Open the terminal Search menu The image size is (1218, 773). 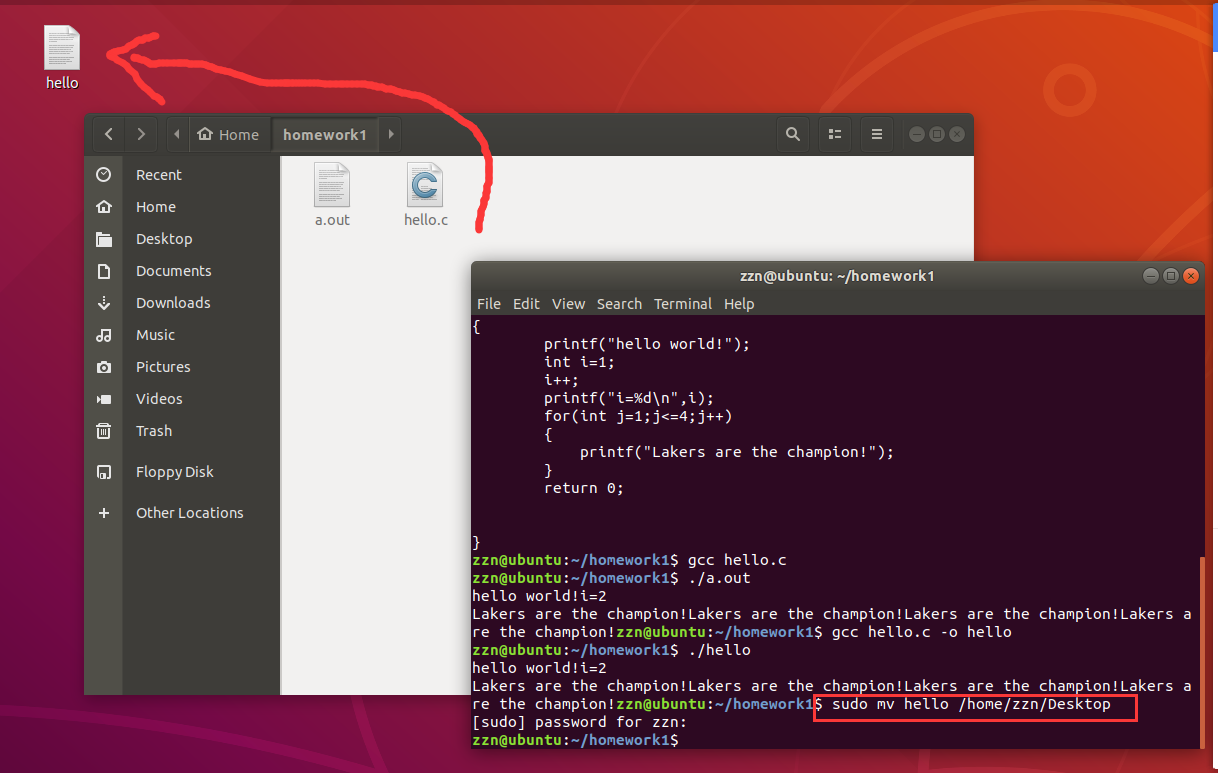(619, 304)
